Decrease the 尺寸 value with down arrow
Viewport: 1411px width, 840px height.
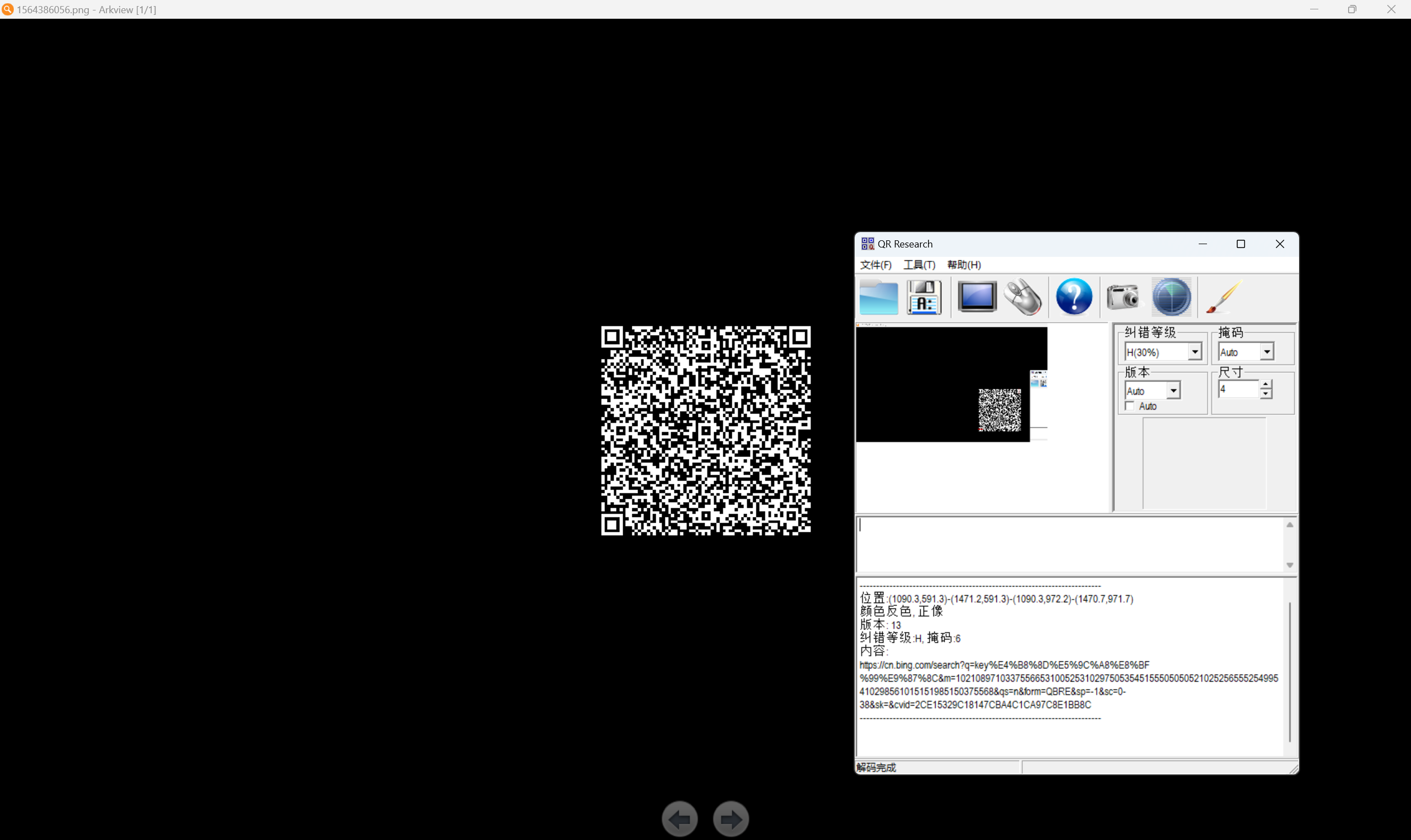pos(1265,394)
